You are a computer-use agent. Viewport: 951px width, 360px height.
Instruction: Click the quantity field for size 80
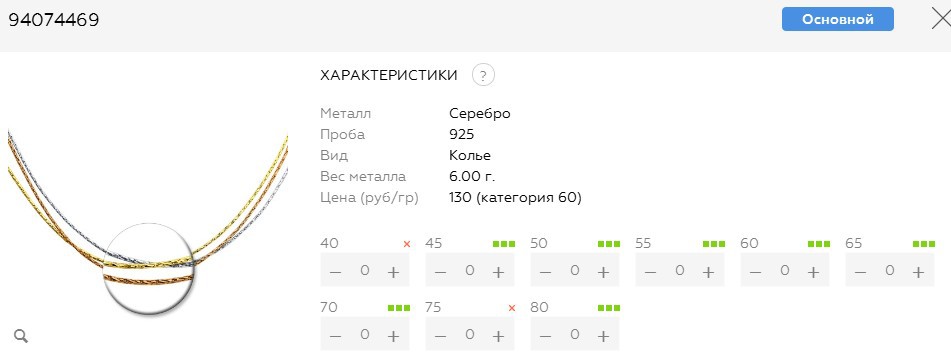(574, 334)
